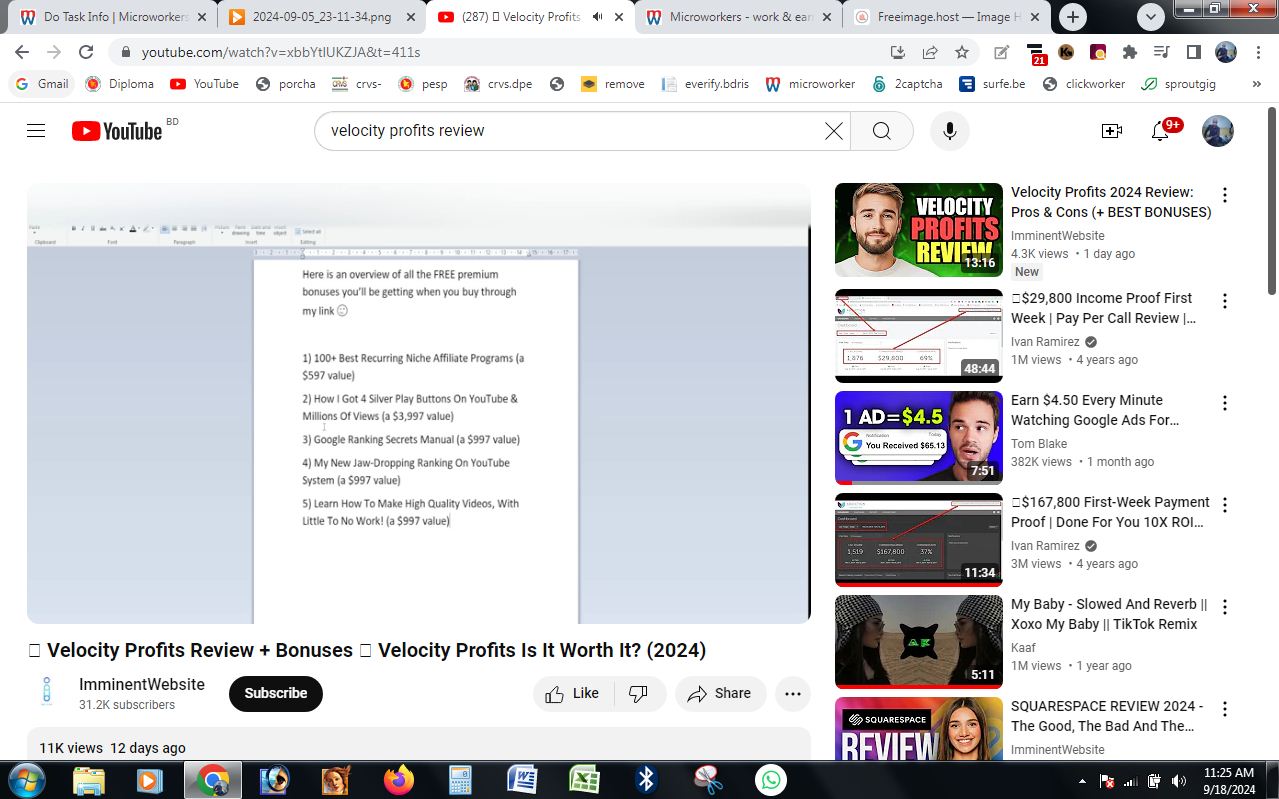
Task: Click the browser address bar URL
Action: (281, 52)
